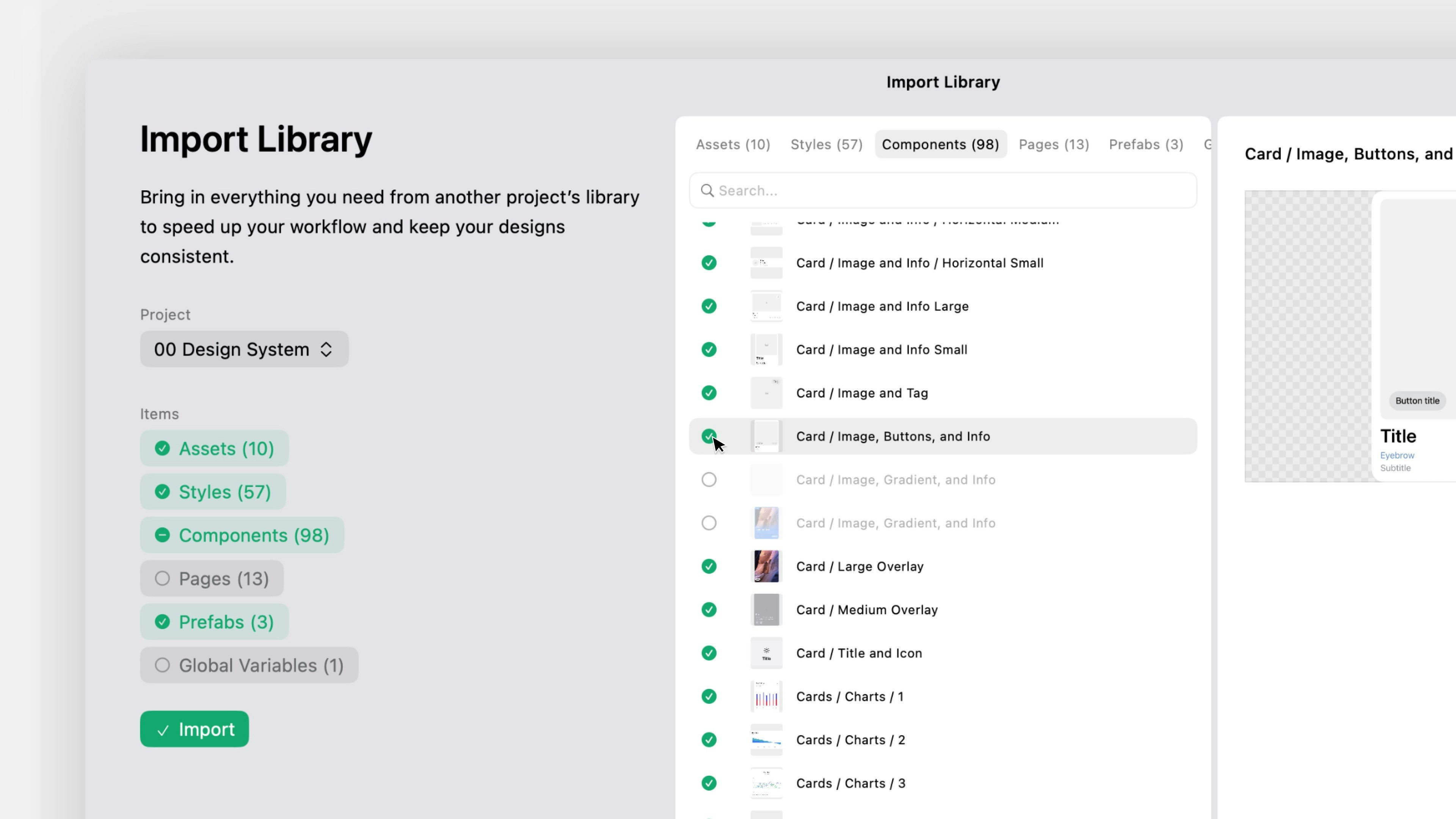Click the Card / Image and Info Small thumbnail
The width and height of the screenshot is (1456, 819).
[x=766, y=349]
